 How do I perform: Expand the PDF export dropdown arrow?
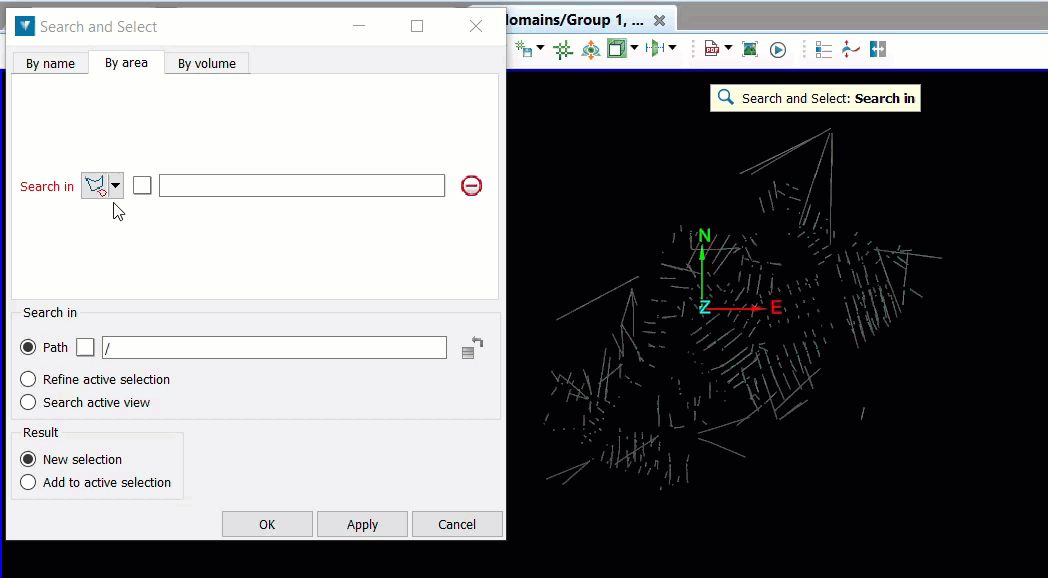click(x=728, y=48)
